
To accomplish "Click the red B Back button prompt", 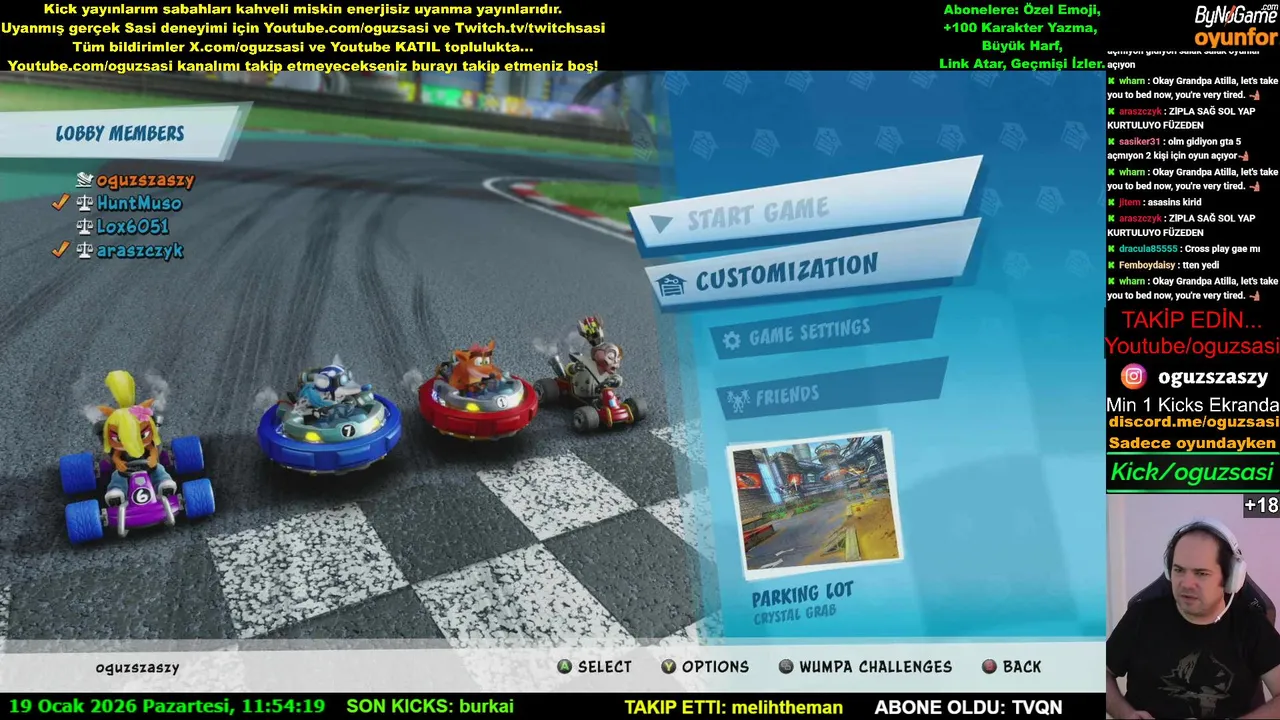I will [989, 666].
